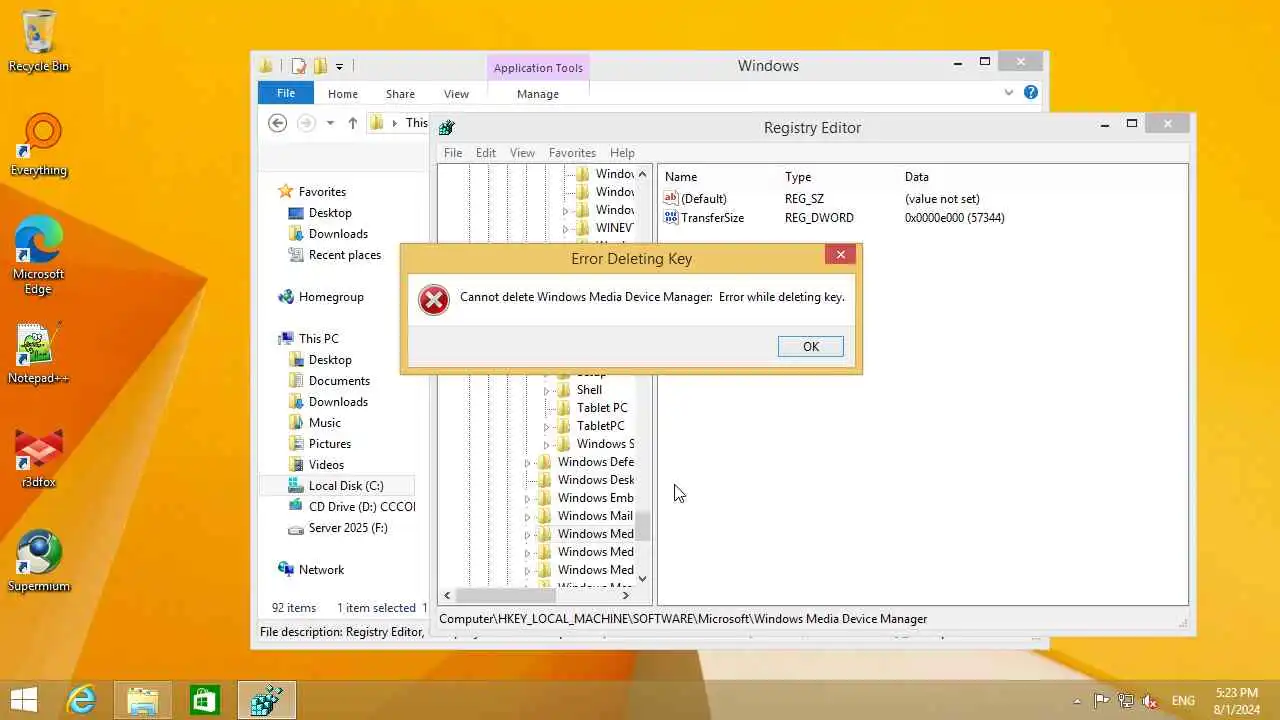Click the registry tree scroll-up arrow

(642, 174)
